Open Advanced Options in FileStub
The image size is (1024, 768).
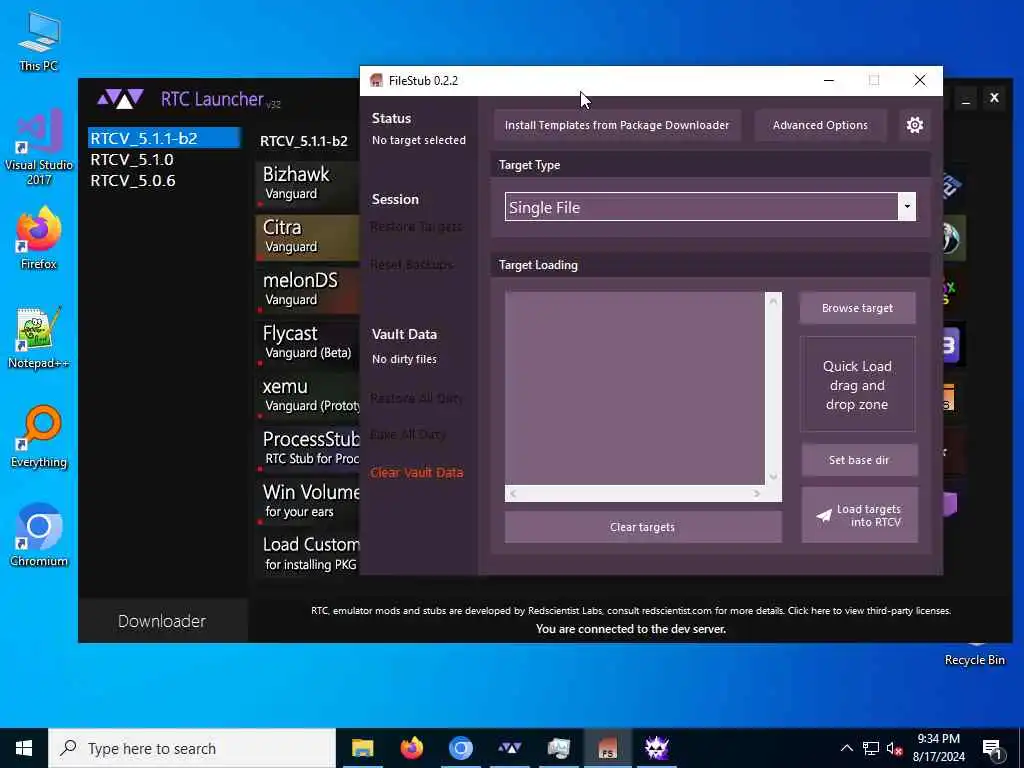pyautogui.click(x=820, y=125)
